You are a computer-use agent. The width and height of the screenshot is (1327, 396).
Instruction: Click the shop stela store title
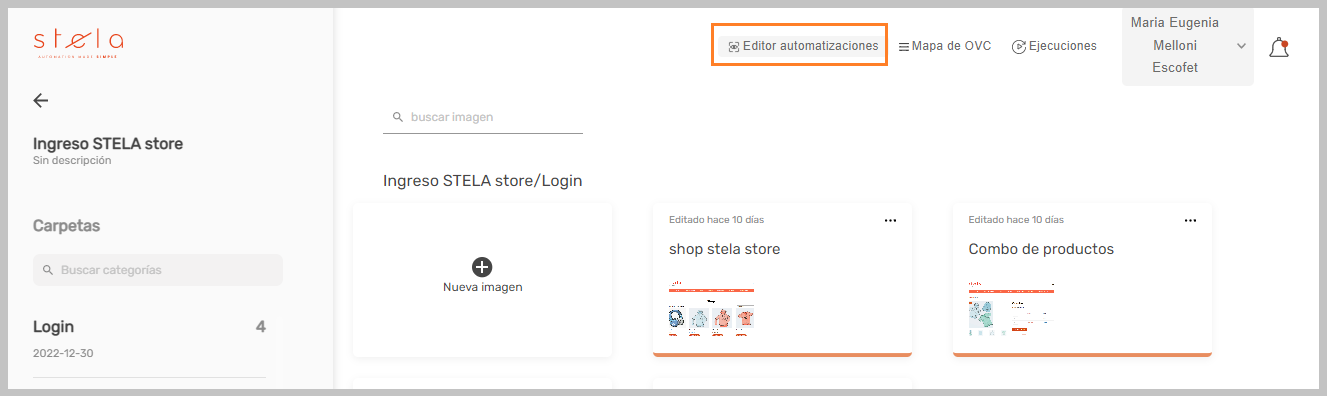point(724,249)
